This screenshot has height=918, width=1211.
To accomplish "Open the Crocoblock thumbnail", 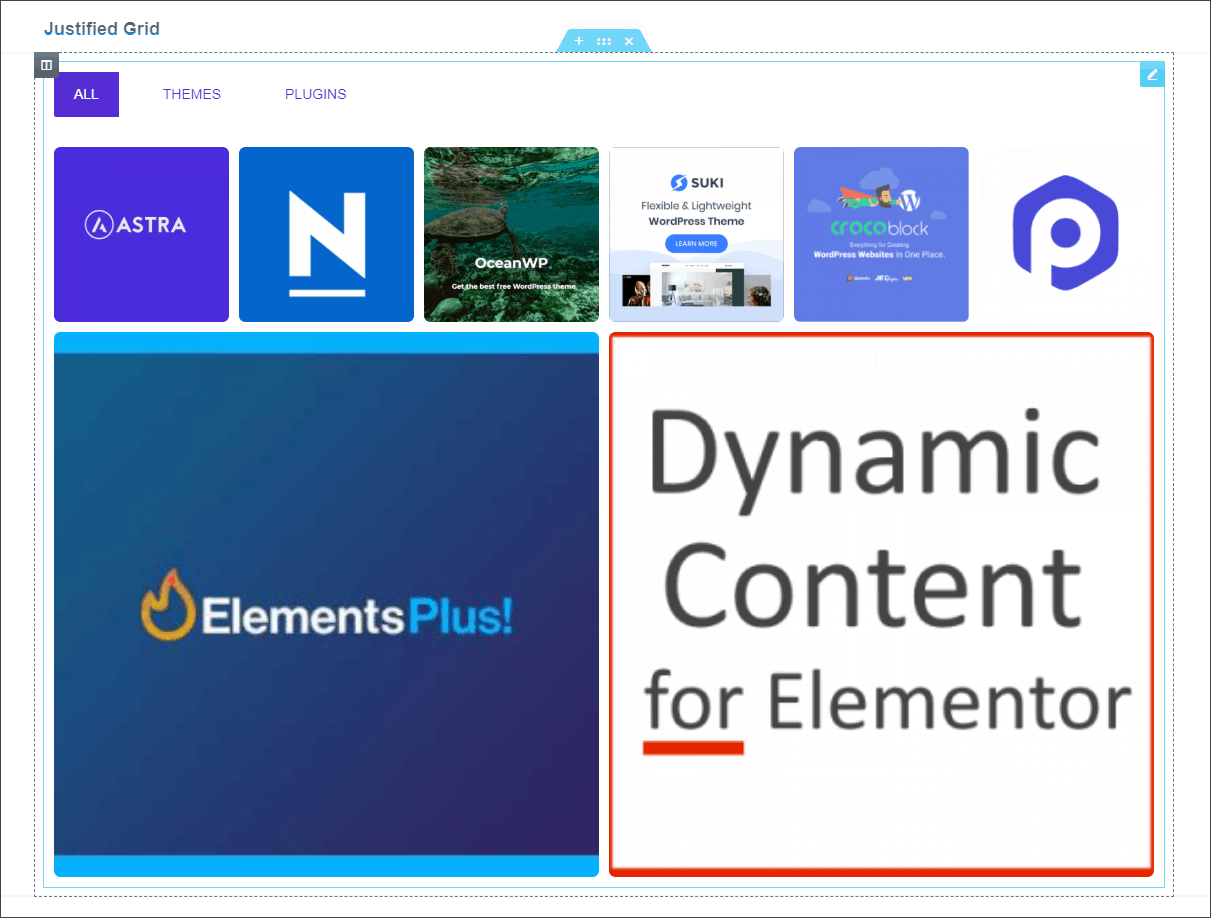I will click(x=881, y=234).
